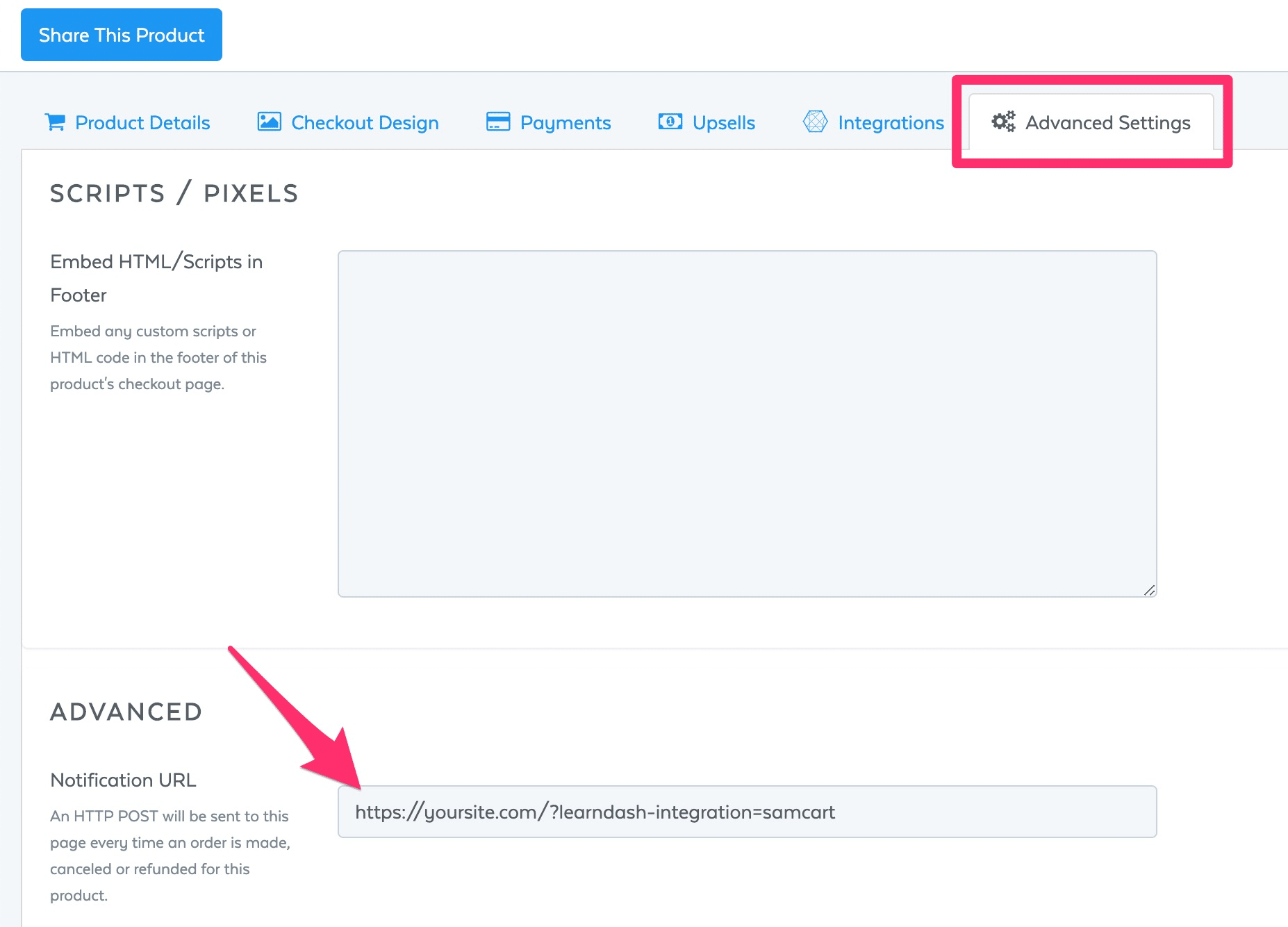Open the Product Details tab

point(127,122)
